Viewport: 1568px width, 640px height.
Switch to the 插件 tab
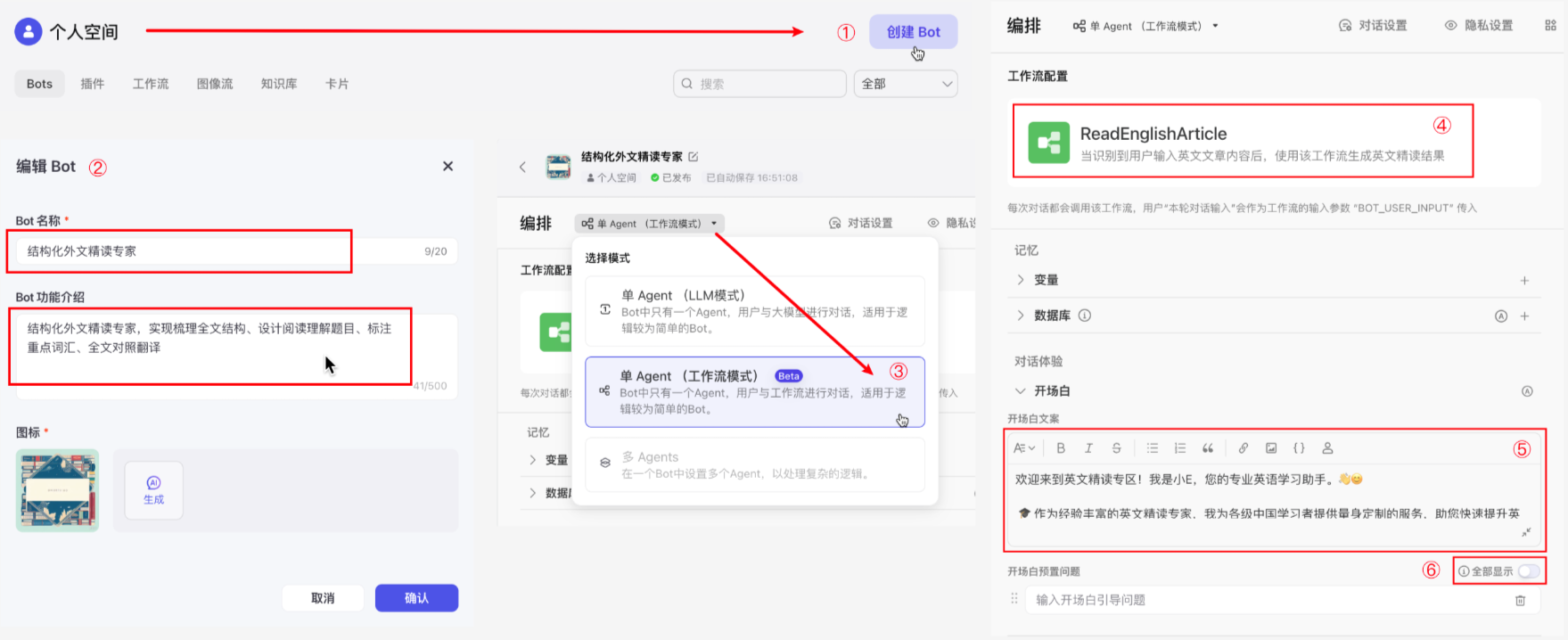coord(92,84)
